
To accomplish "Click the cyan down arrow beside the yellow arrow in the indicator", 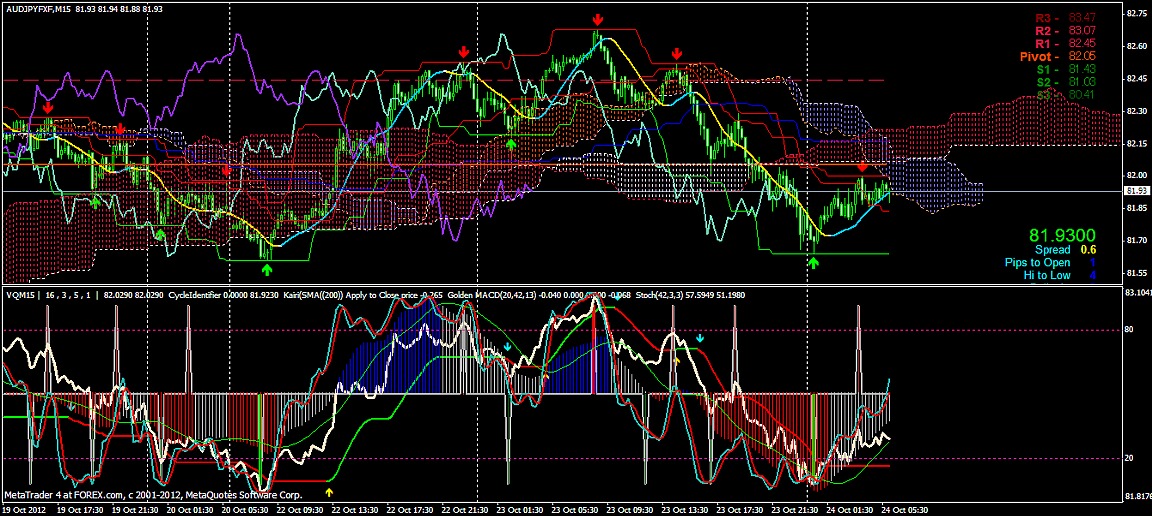I will click(700, 338).
